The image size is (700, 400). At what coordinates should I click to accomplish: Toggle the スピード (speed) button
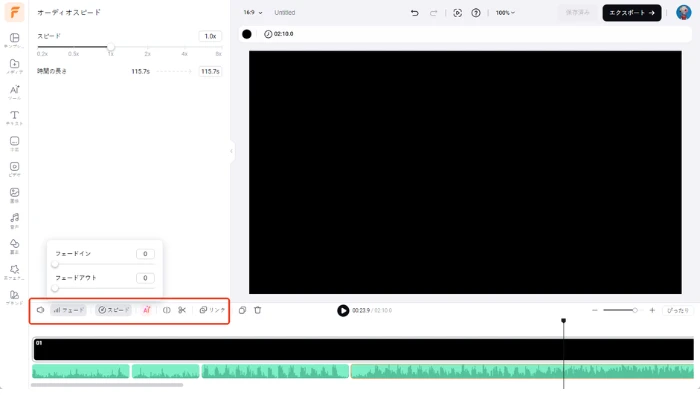[113, 310]
